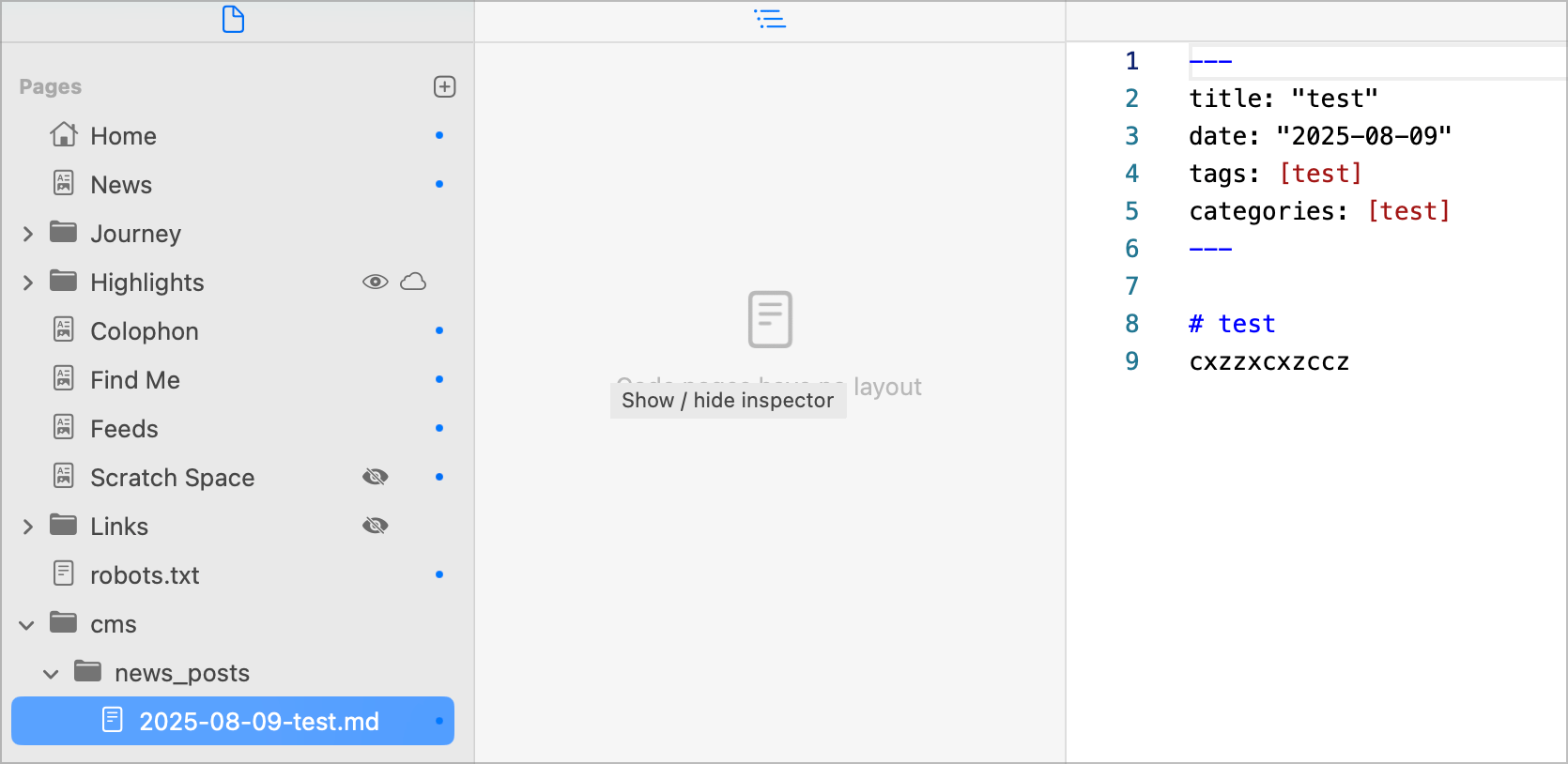The width and height of the screenshot is (1568, 764).
Task: Collapse the cms folder
Action: tap(27, 624)
